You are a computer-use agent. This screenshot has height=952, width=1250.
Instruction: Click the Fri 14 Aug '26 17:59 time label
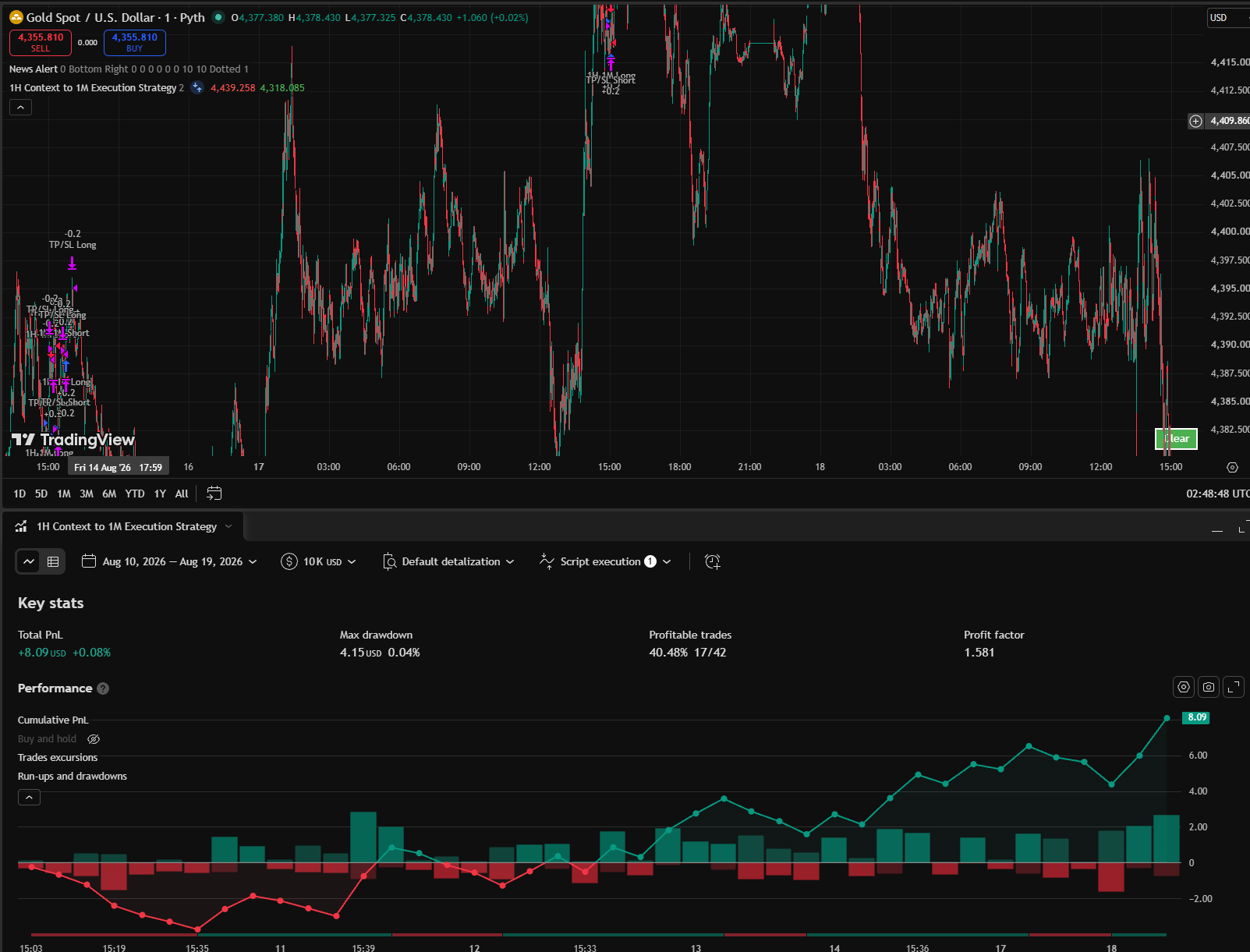pos(118,467)
